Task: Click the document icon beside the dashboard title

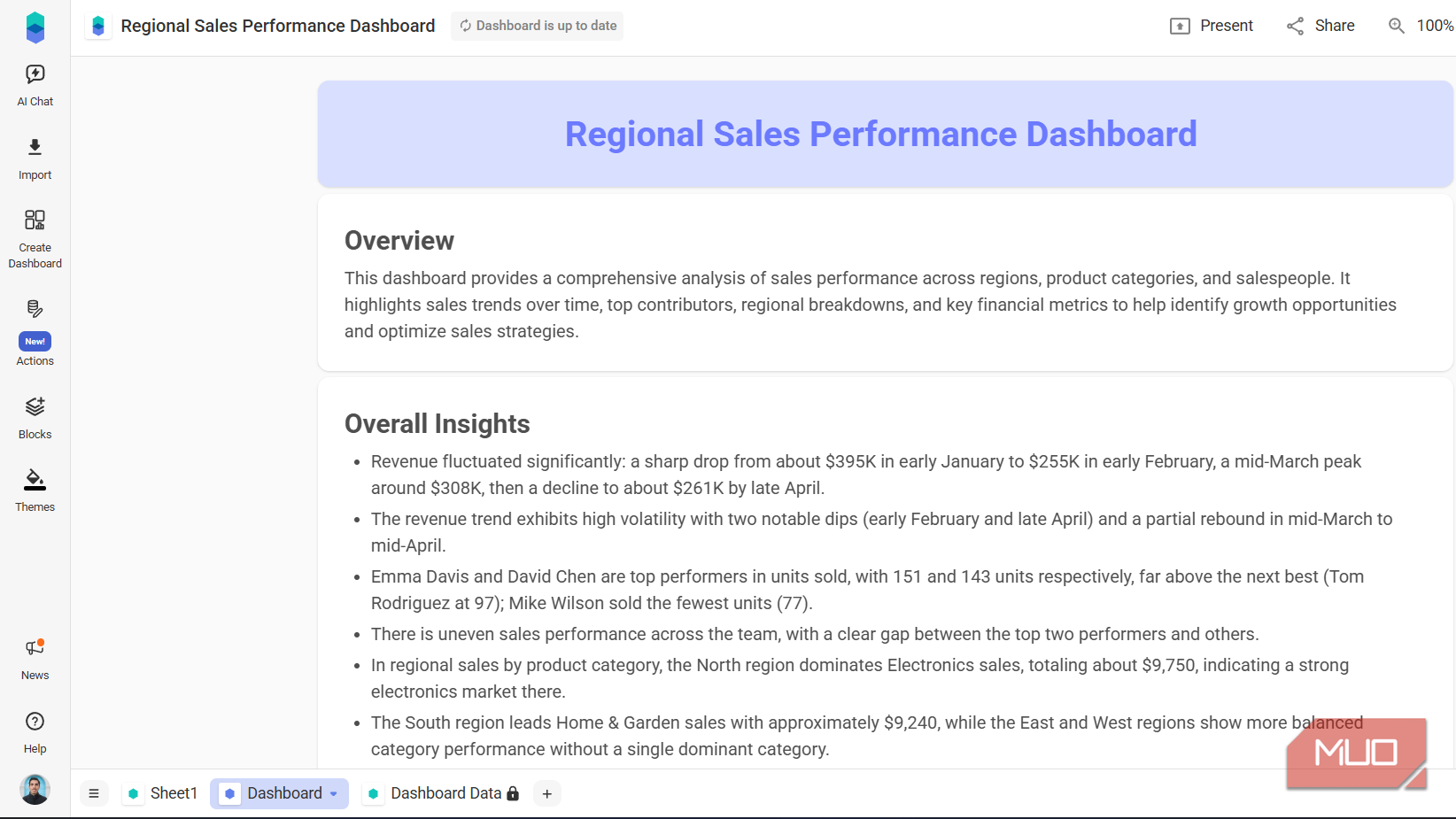Action: [x=98, y=26]
